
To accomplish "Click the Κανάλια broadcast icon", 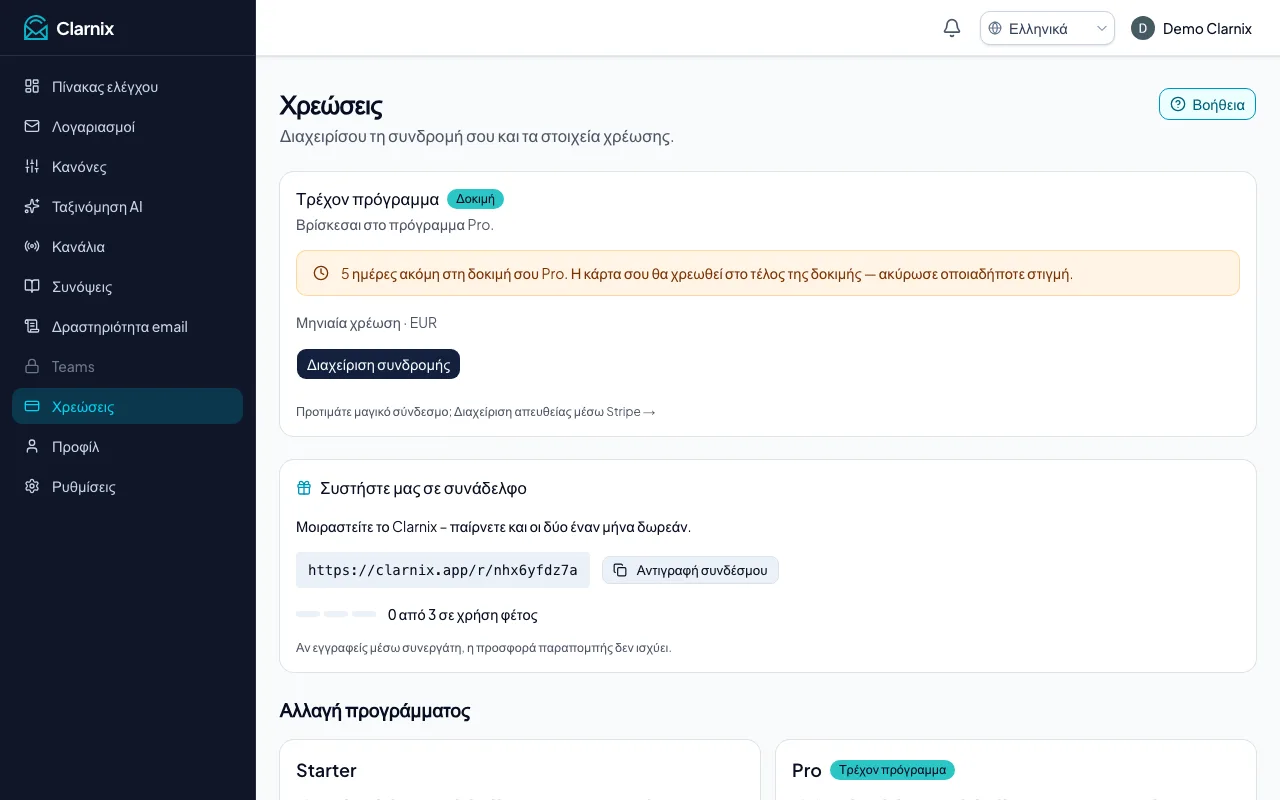I will [x=32, y=246].
